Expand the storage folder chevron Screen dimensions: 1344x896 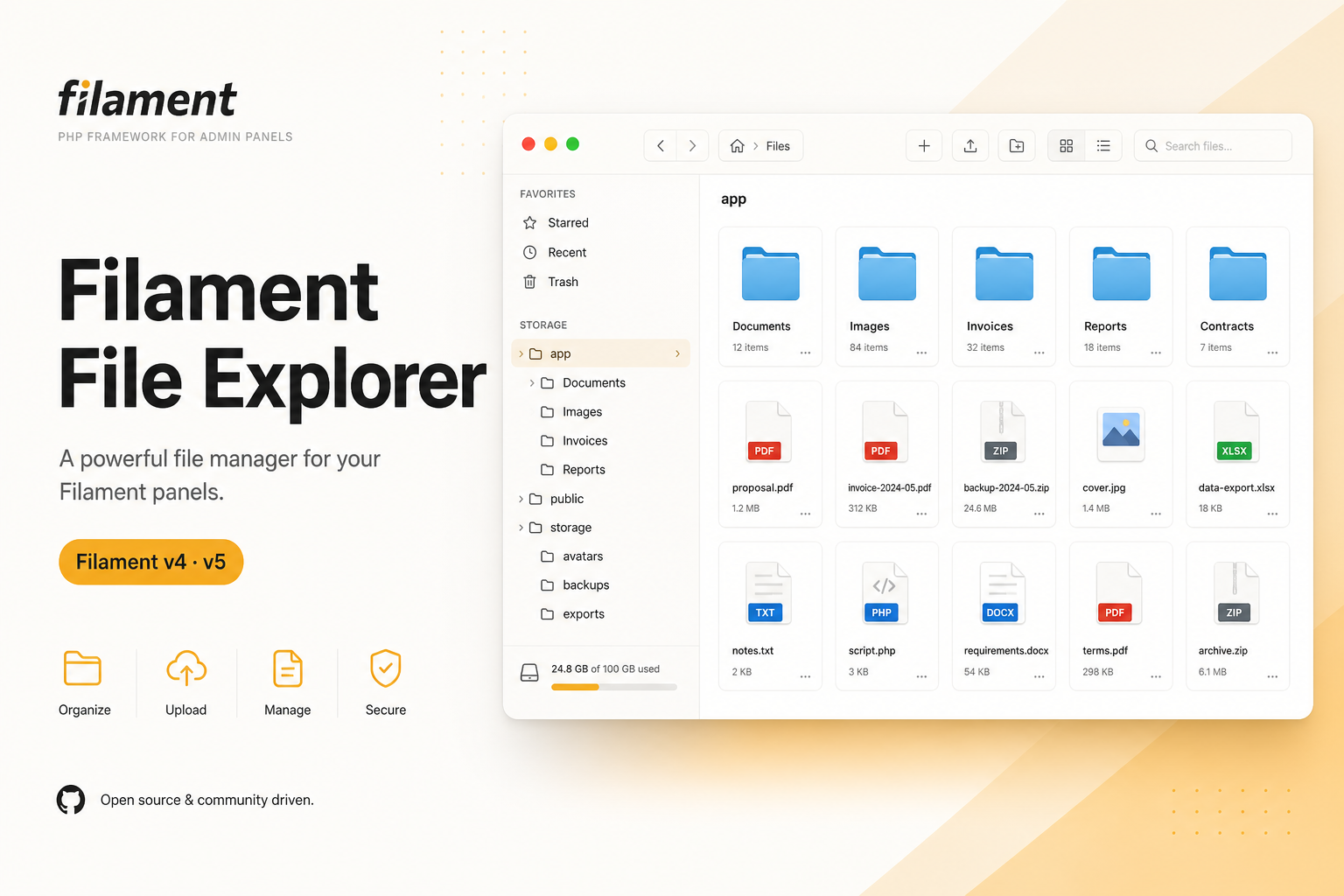click(x=521, y=528)
